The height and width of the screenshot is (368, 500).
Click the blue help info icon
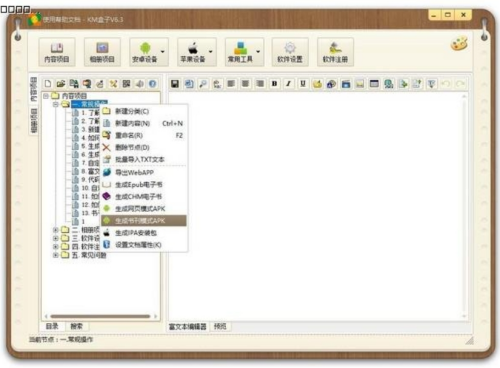pyautogui.click(x=153, y=84)
